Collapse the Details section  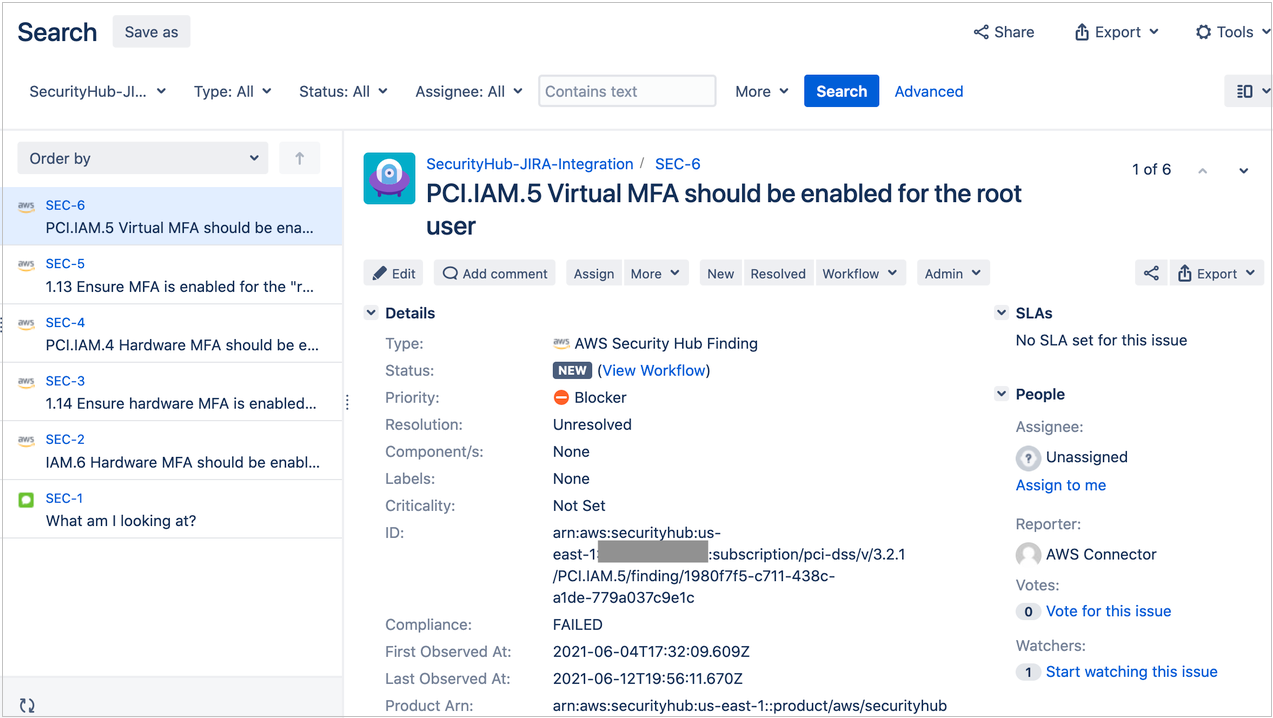coord(371,312)
